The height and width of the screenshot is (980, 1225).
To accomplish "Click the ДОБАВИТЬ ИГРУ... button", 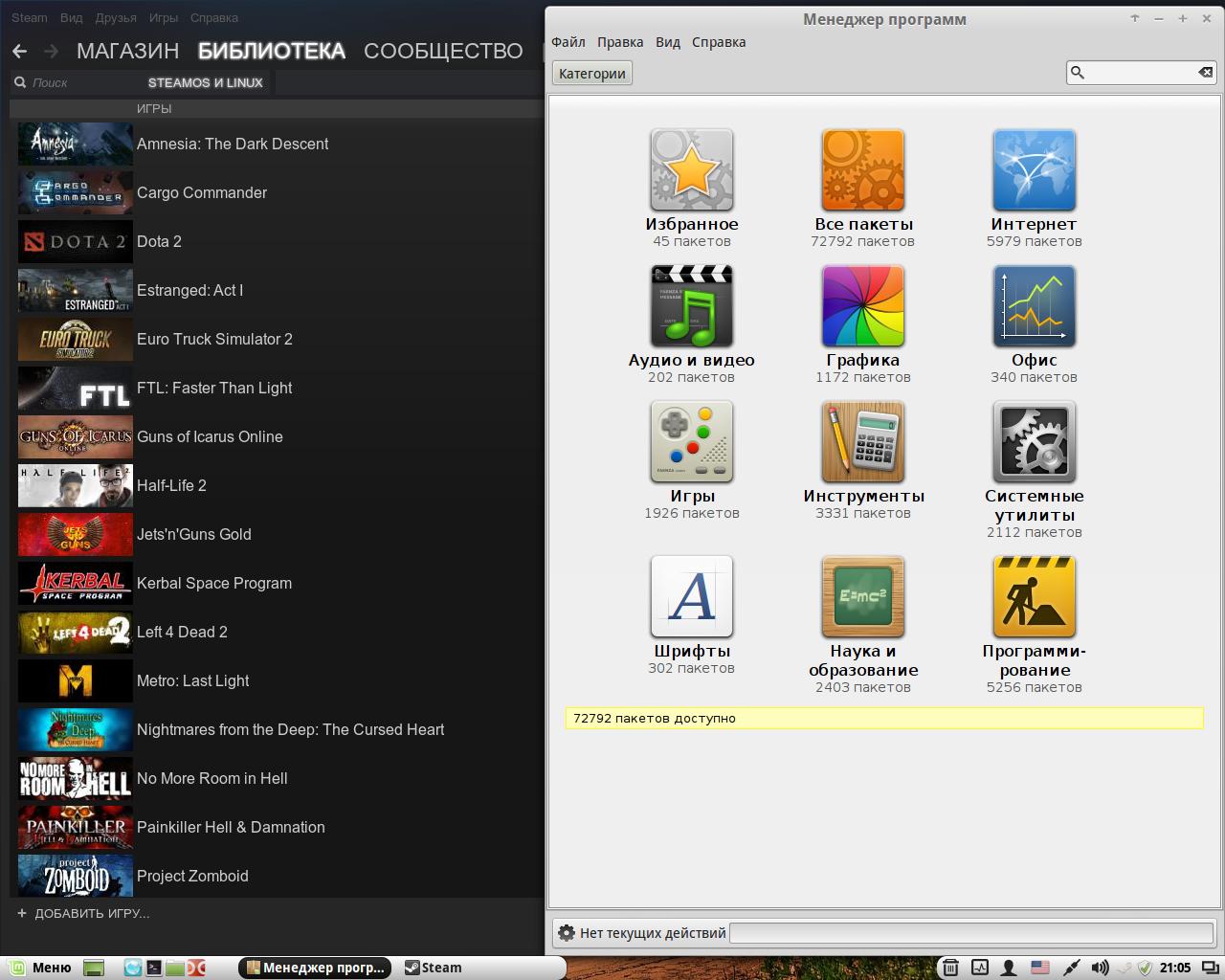I will [x=83, y=914].
